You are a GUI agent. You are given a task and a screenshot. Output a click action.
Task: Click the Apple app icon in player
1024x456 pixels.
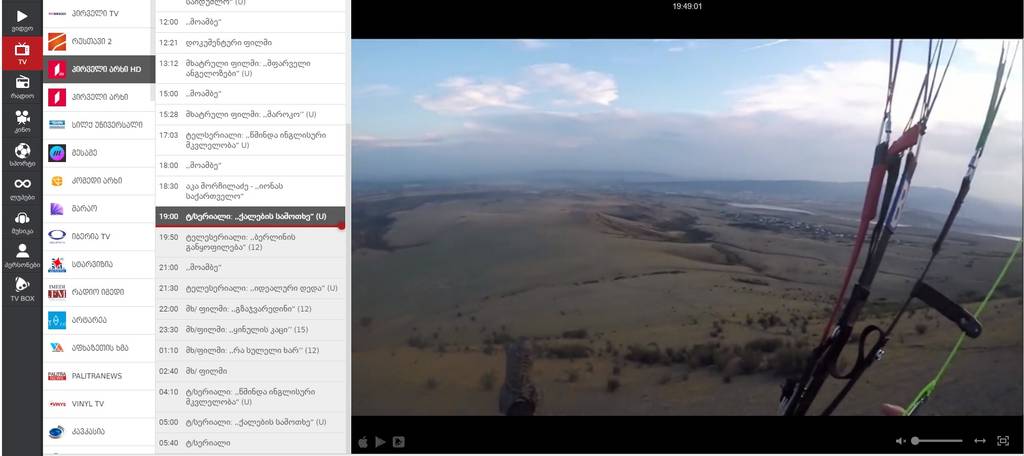363,442
